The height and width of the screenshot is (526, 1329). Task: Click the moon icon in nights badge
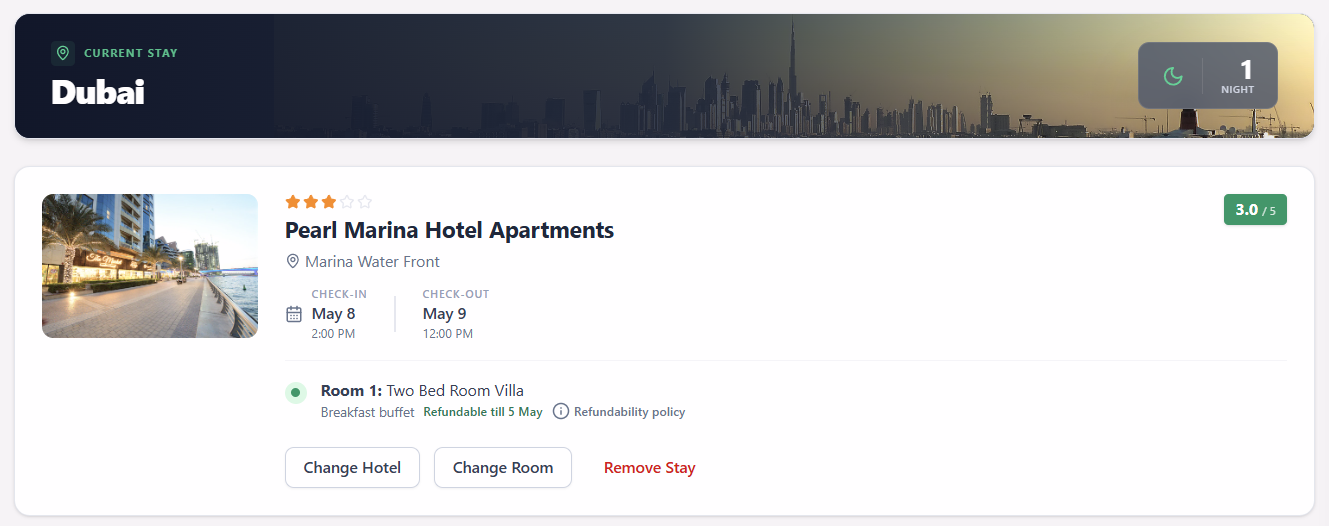(1173, 75)
